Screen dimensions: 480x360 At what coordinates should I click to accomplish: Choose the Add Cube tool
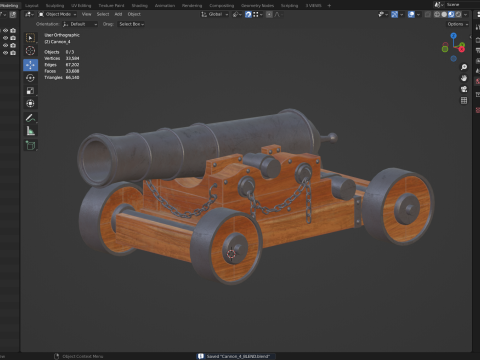coord(30,145)
